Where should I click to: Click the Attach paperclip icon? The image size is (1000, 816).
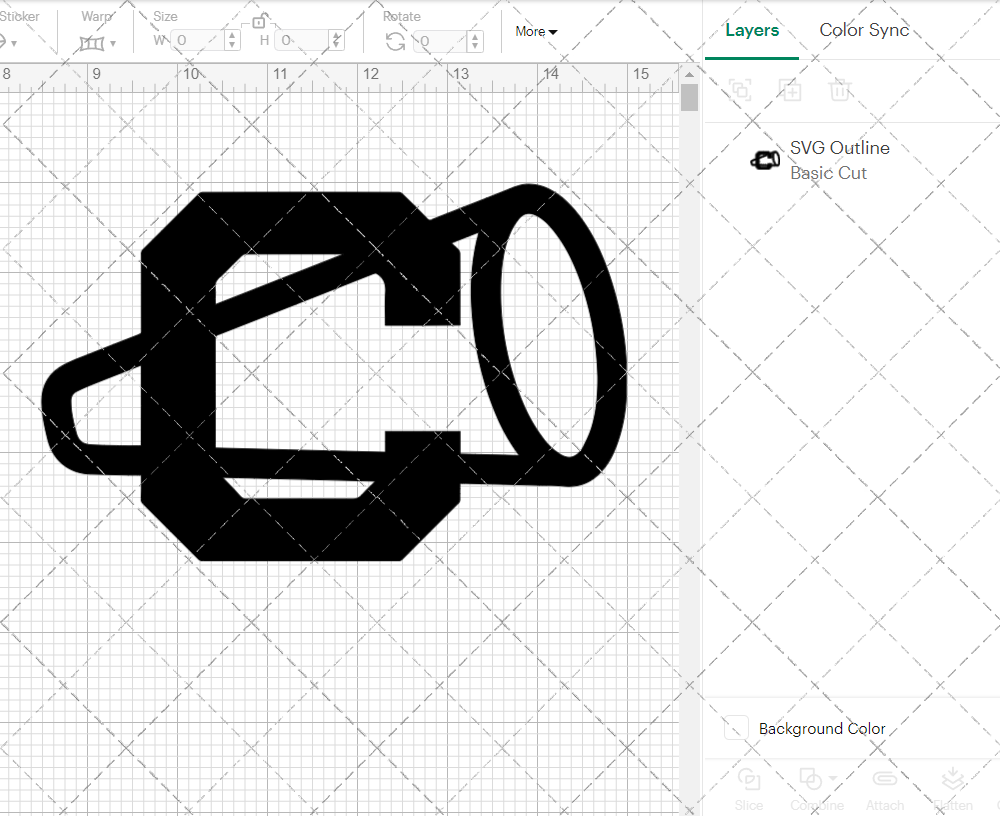click(885, 780)
